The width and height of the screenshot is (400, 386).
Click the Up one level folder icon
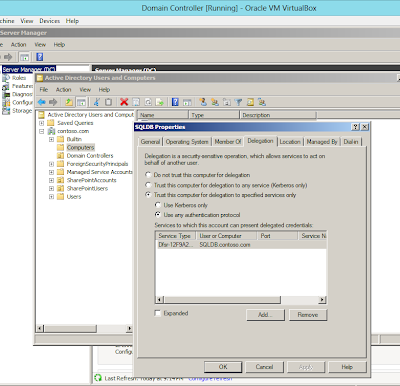pos(69,102)
